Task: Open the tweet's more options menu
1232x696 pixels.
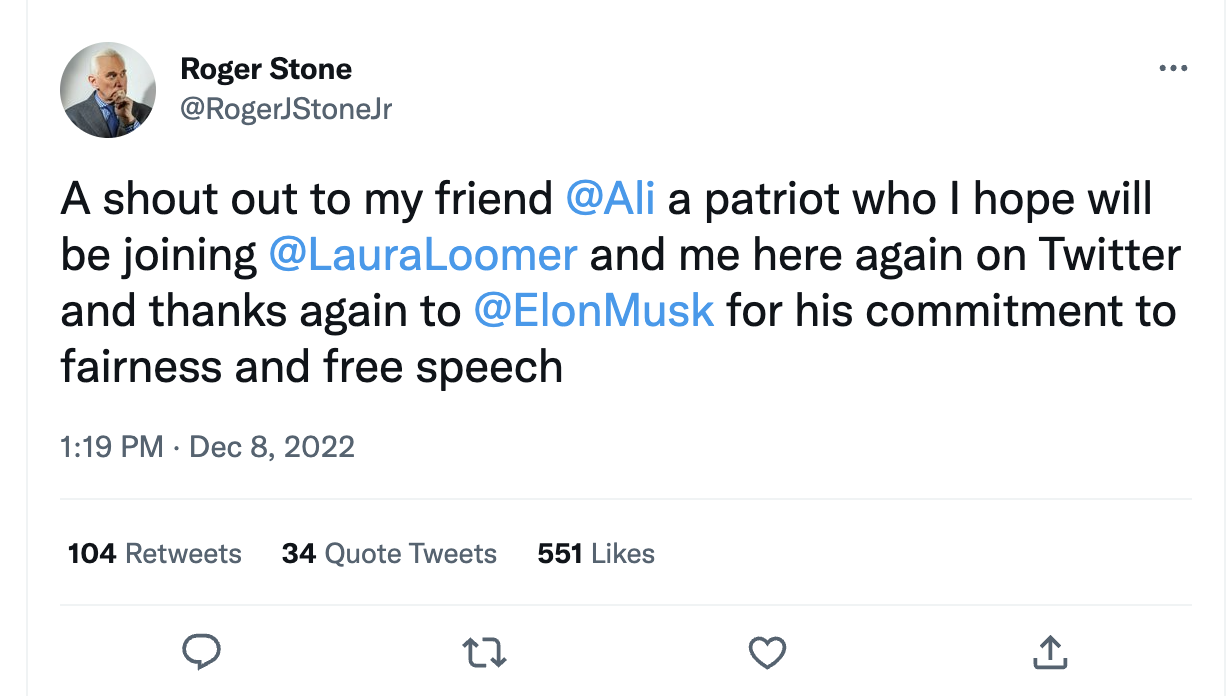Action: click(1172, 69)
